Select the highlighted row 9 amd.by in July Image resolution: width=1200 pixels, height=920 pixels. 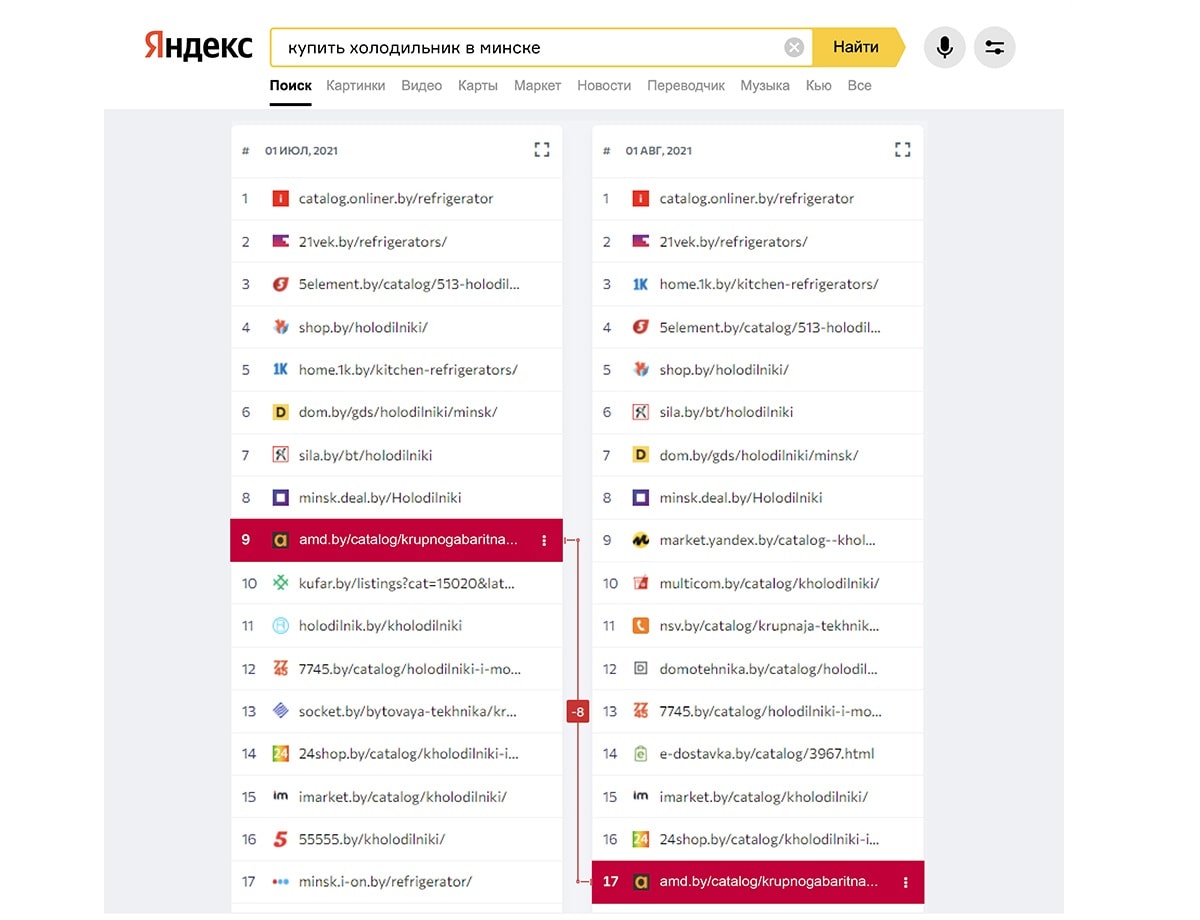(396, 540)
